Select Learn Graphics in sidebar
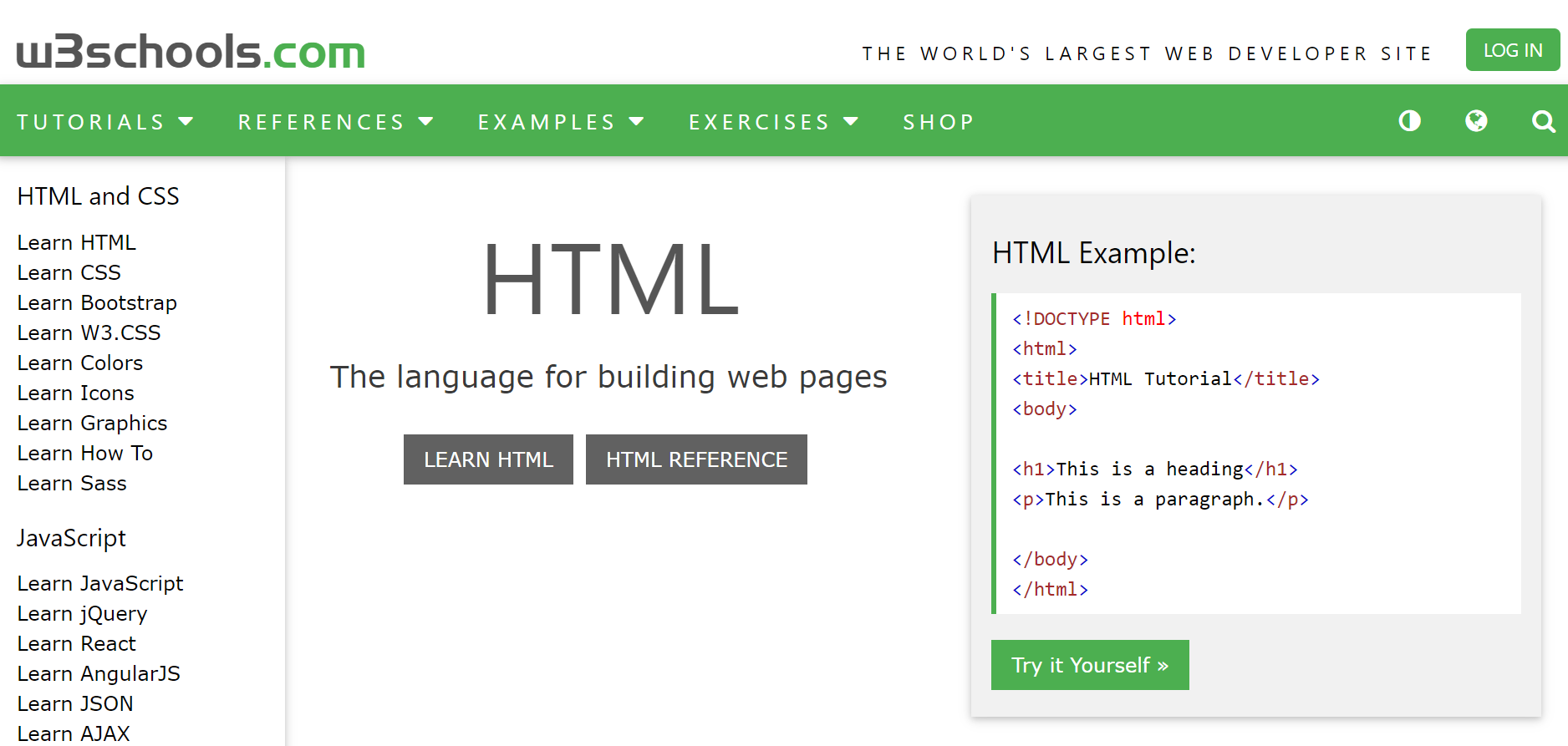 pos(92,423)
